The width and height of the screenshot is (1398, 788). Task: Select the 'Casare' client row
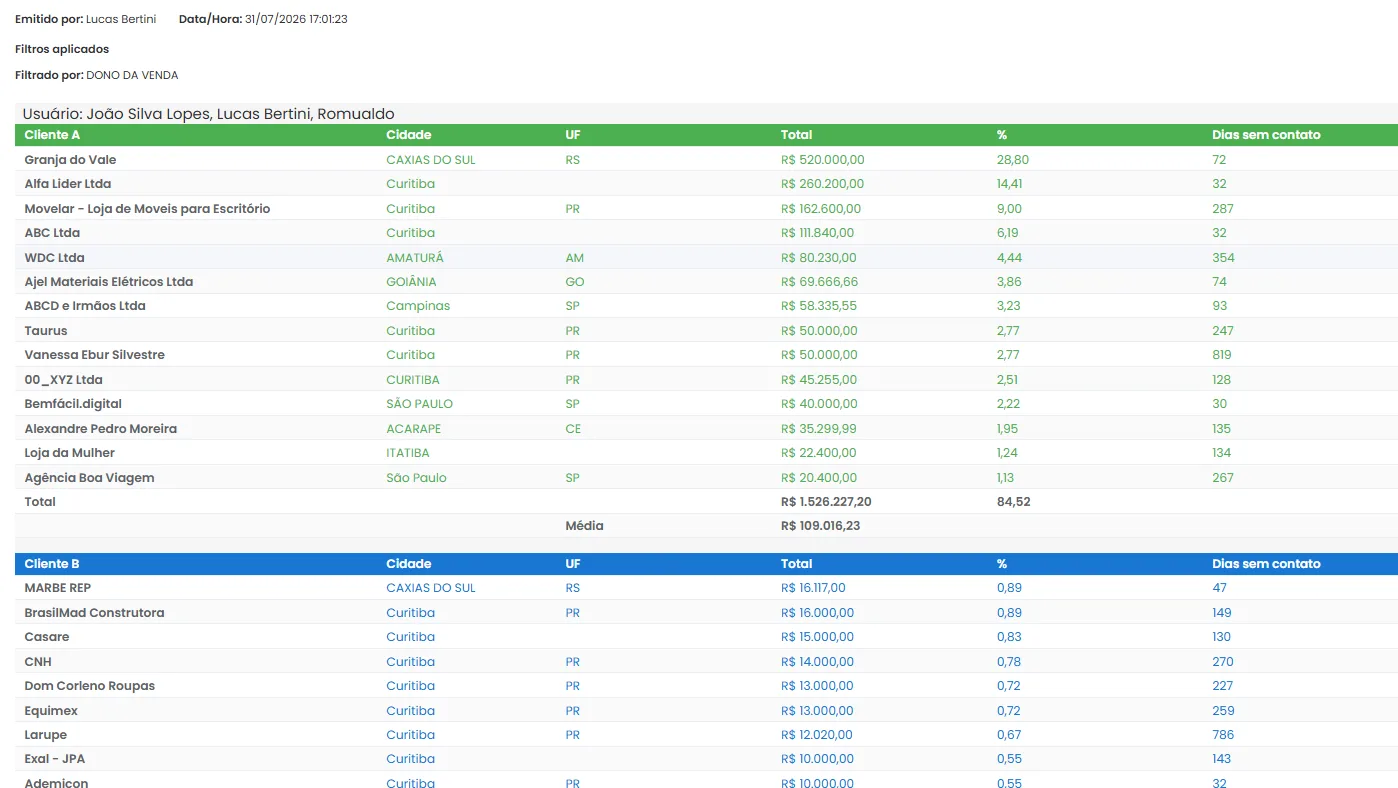706,637
